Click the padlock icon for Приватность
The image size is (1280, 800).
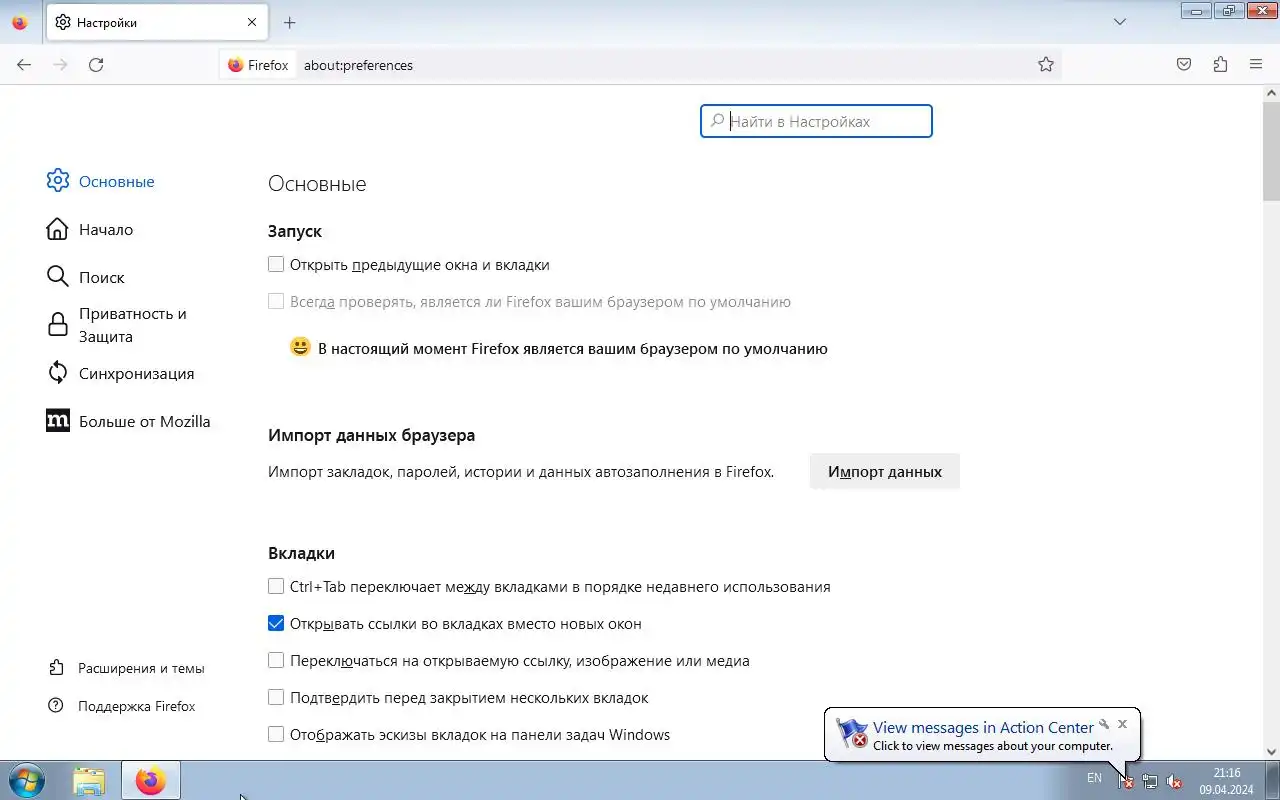click(58, 325)
